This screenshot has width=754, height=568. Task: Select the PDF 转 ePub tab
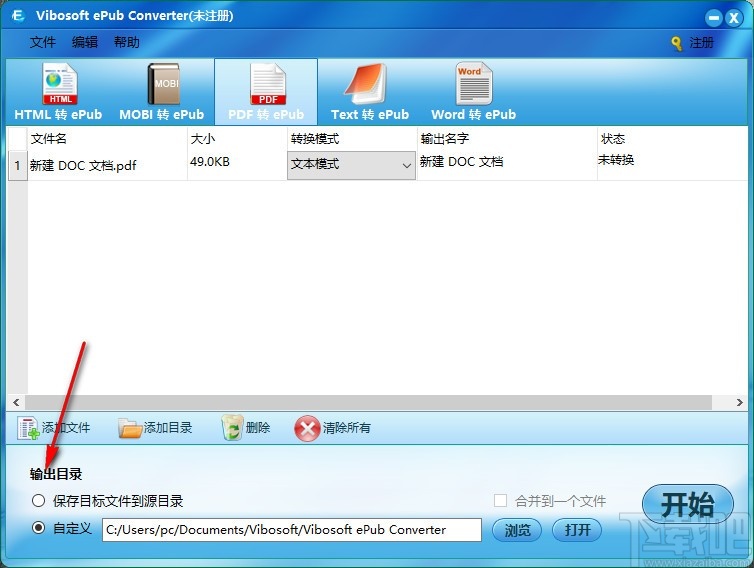(x=266, y=92)
